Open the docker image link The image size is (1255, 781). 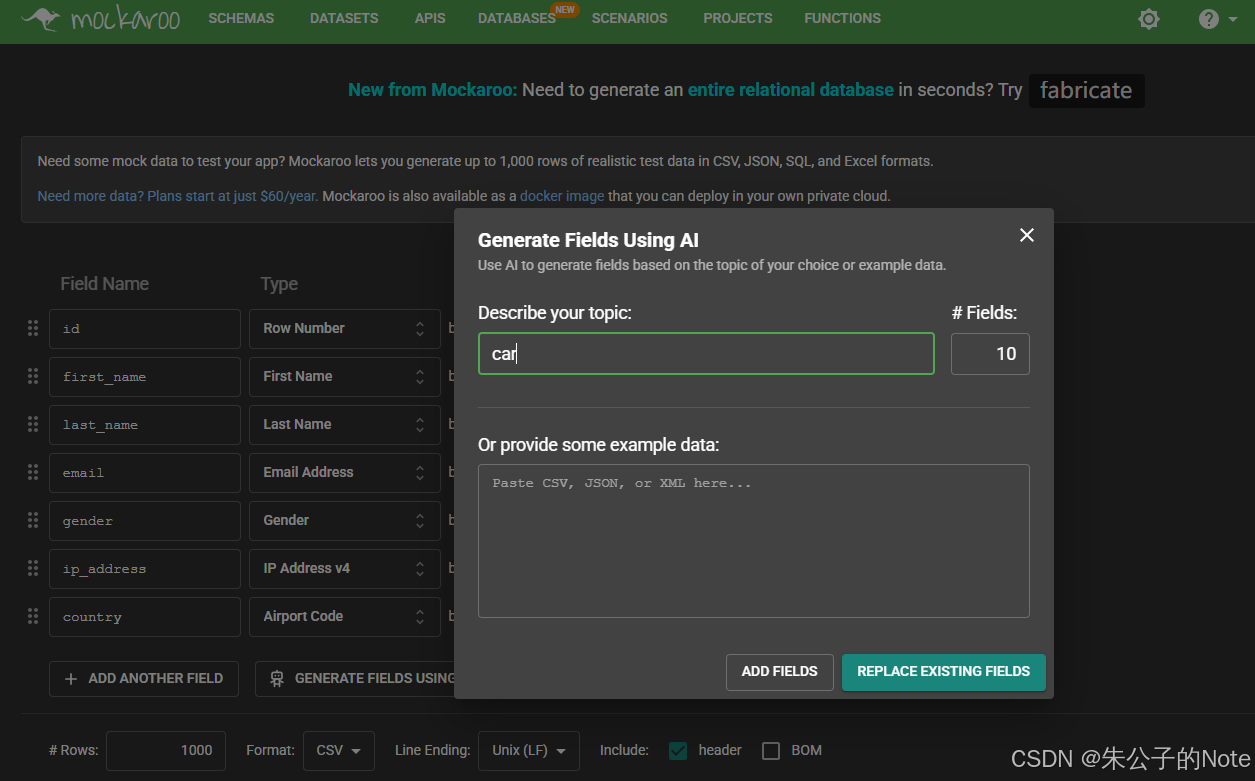pyautogui.click(x=562, y=196)
